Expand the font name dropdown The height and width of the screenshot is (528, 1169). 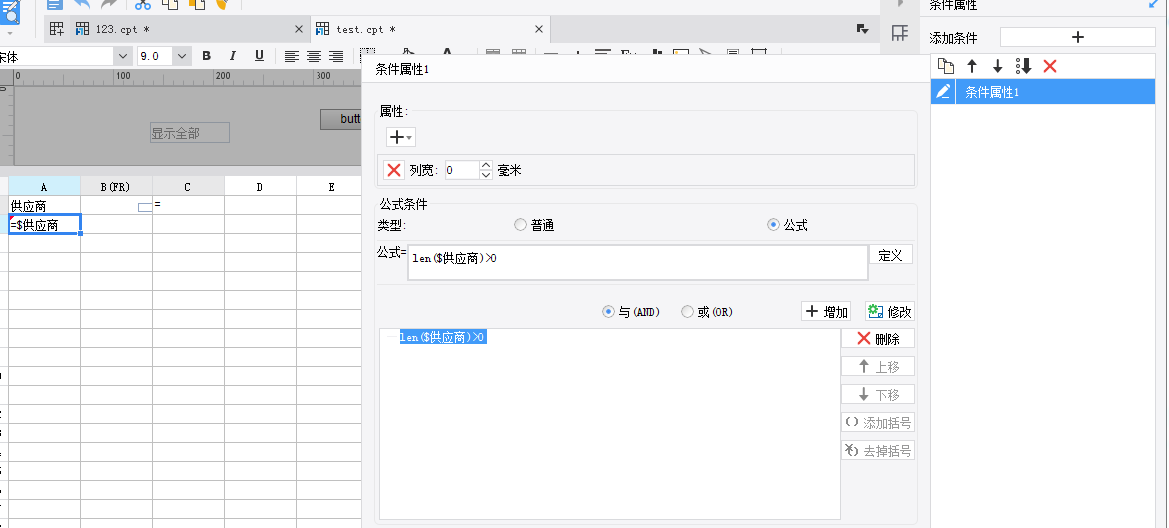121,56
